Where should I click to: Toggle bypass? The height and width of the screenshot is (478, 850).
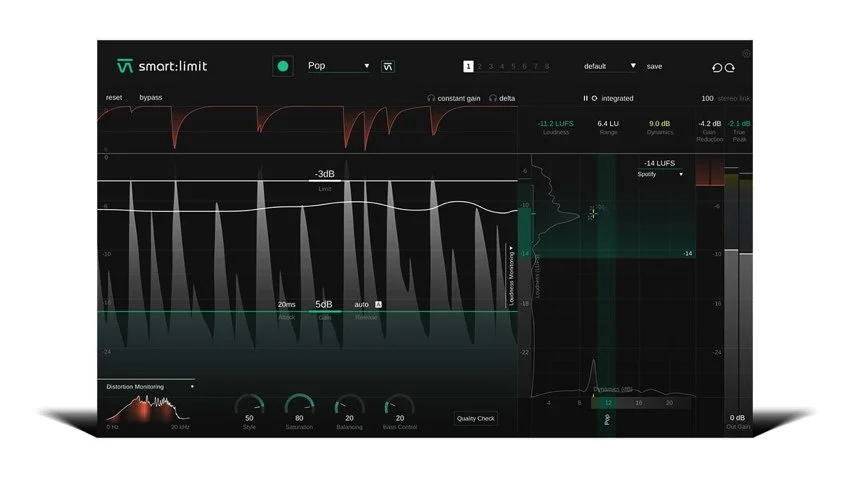pos(151,98)
